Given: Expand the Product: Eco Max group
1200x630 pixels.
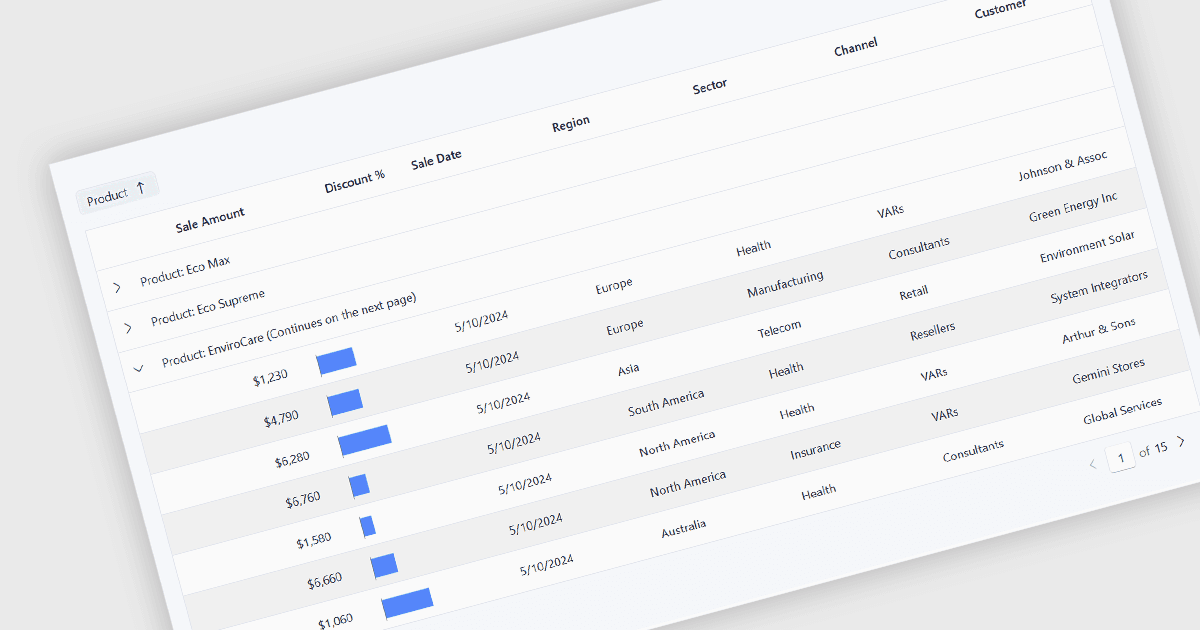Looking at the screenshot, I should coord(117,288).
